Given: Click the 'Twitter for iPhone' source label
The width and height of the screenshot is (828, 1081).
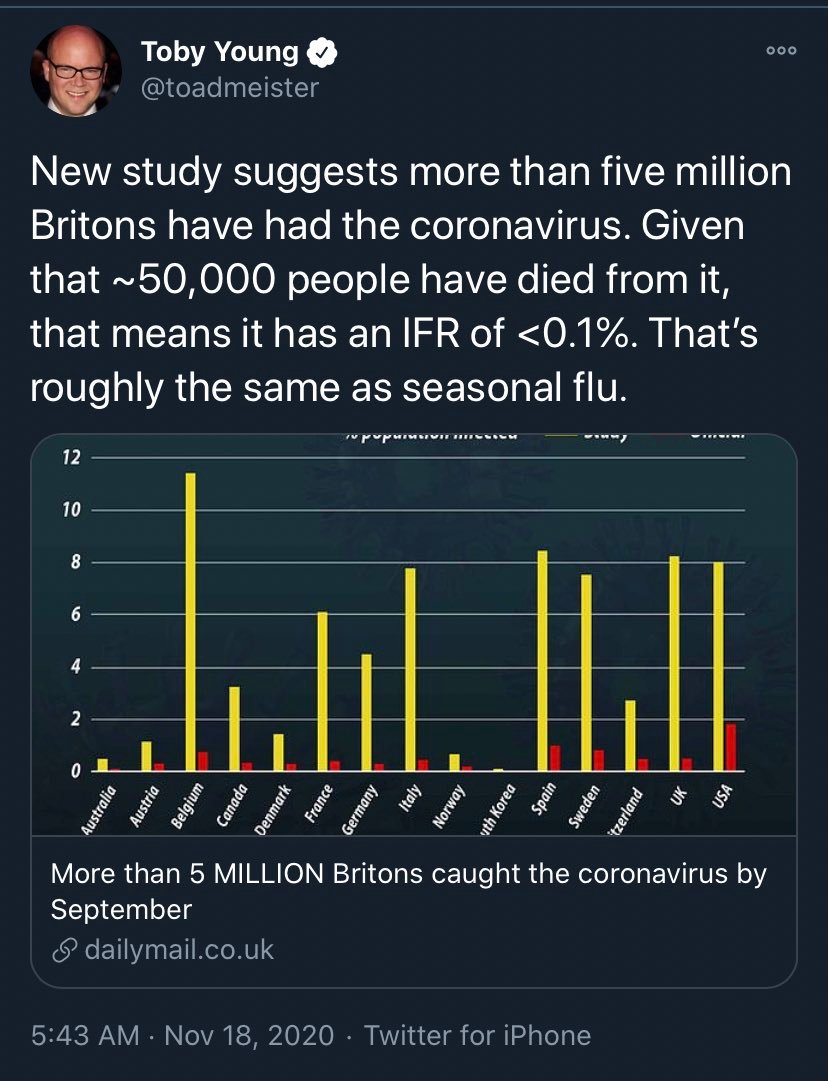Looking at the screenshot, I should pyautogui.click(x=477, y=1035).
